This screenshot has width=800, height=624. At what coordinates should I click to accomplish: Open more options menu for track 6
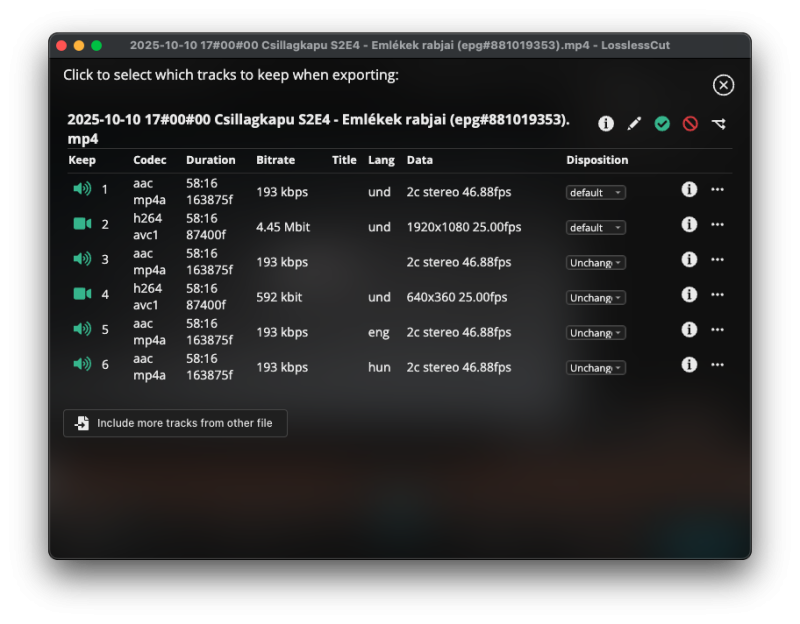(717, 364)
